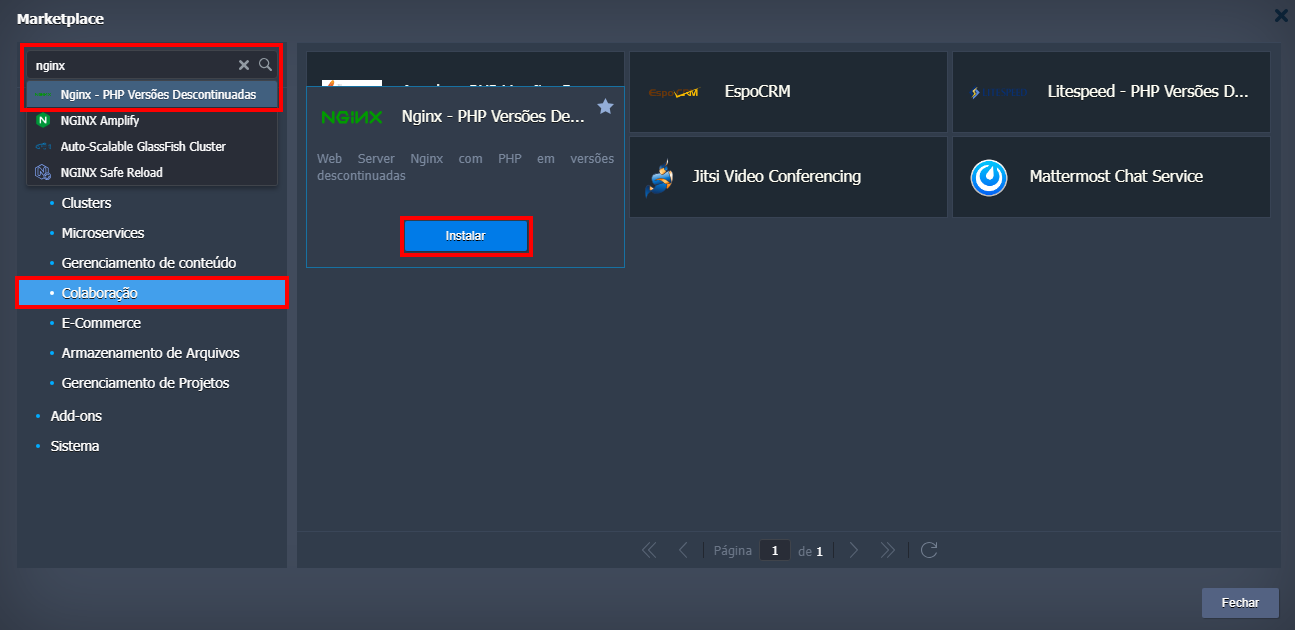Go to the first page
The height and width of the screenshot is (630, 1295).
coord(649,550)
